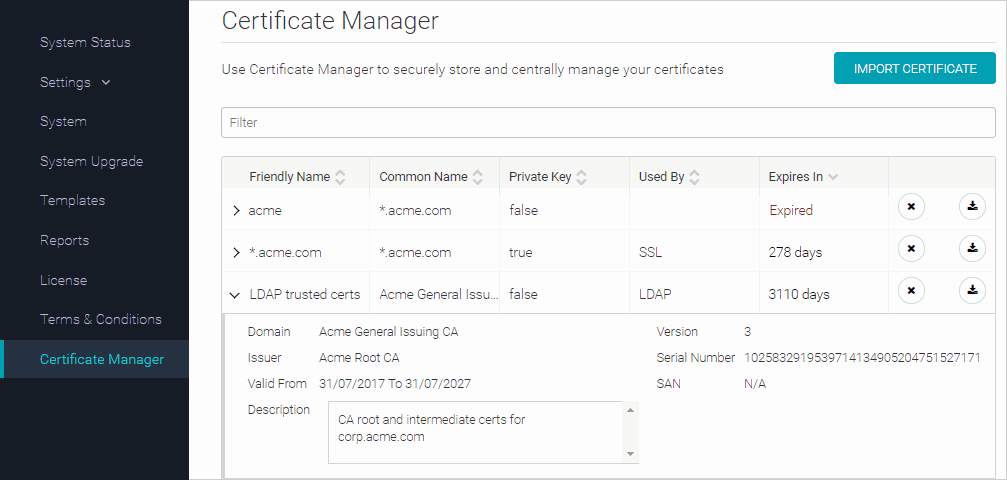This screenshot has width=1007, height=480.
Task: Open System Status in the sidebar
Action: click(x=85, y=42)
